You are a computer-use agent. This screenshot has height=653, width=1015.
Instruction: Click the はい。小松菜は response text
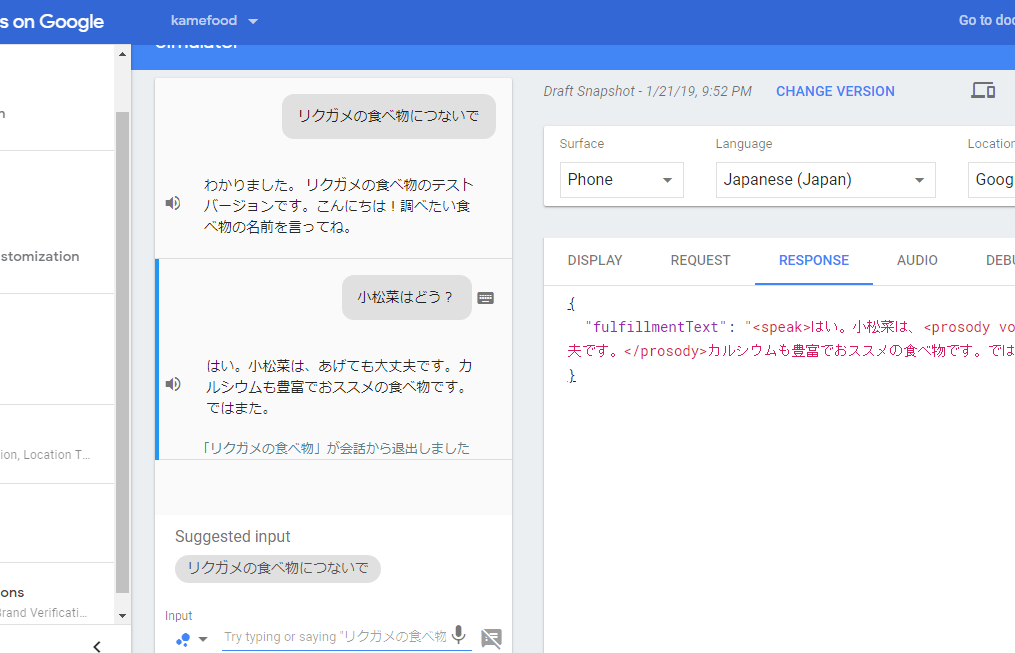pos(339,387)
